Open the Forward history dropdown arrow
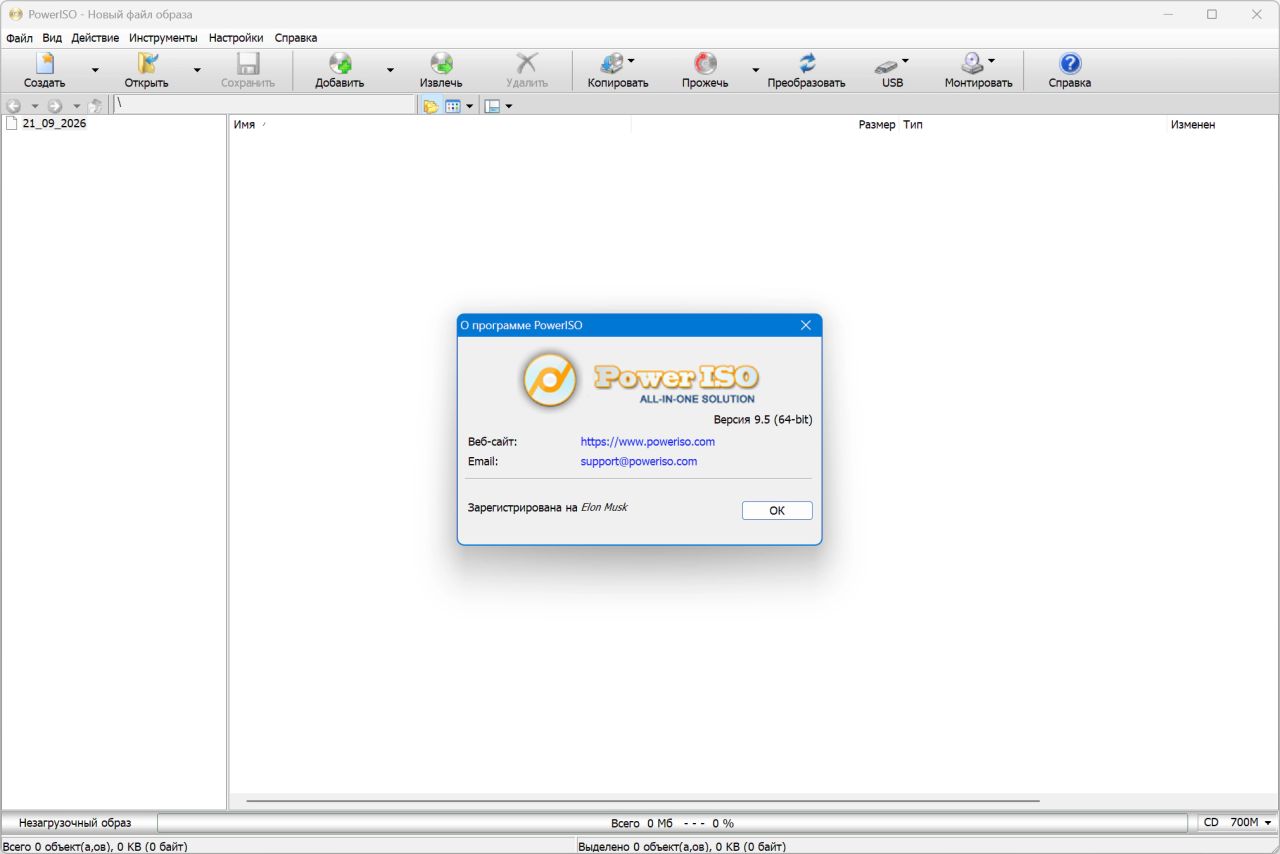Image resolution: width=1280 pixels, height=854 pixels. click(x=76, y=106)
